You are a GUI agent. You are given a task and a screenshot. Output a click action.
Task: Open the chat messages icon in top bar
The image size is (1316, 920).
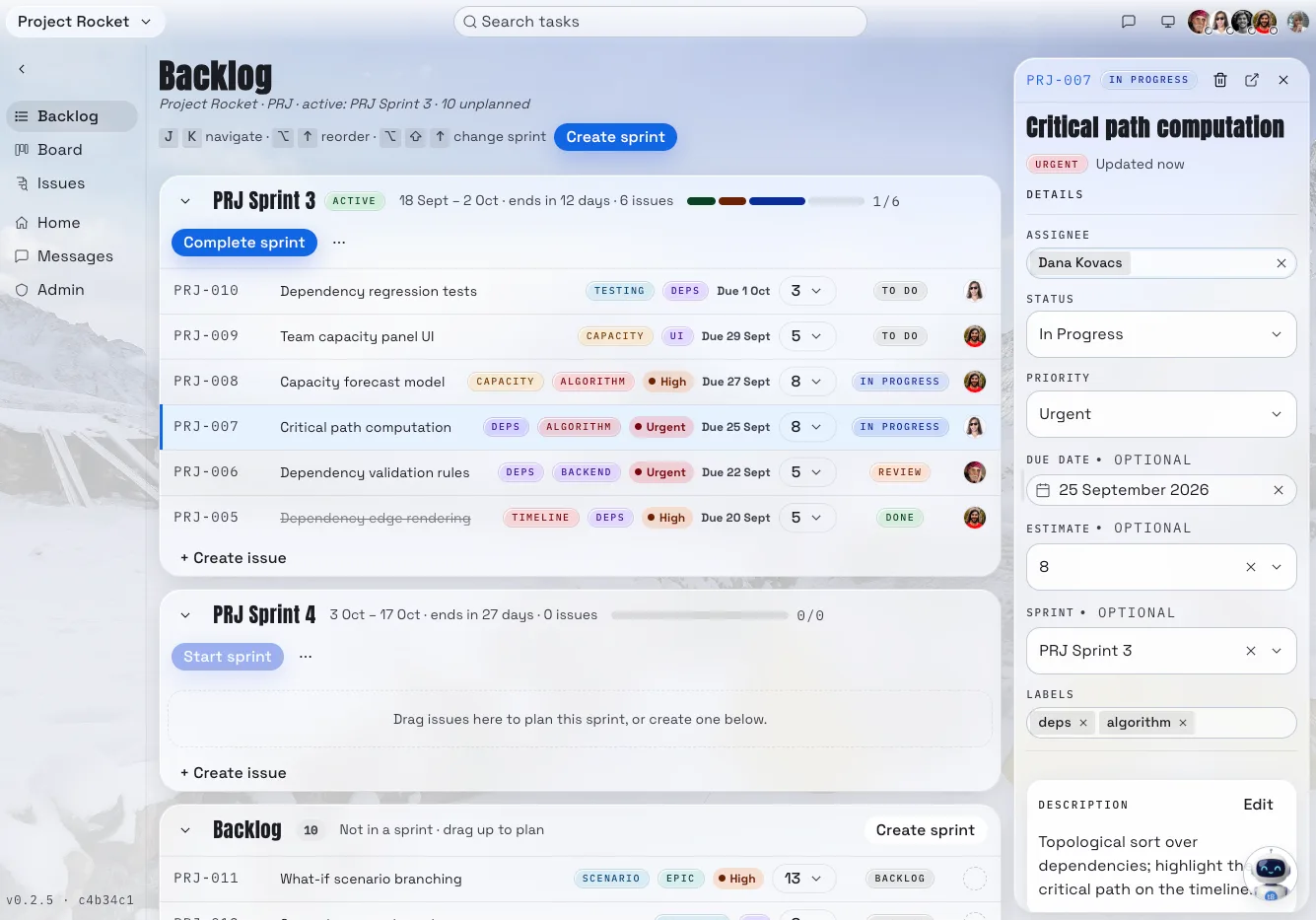[1129, 22]
